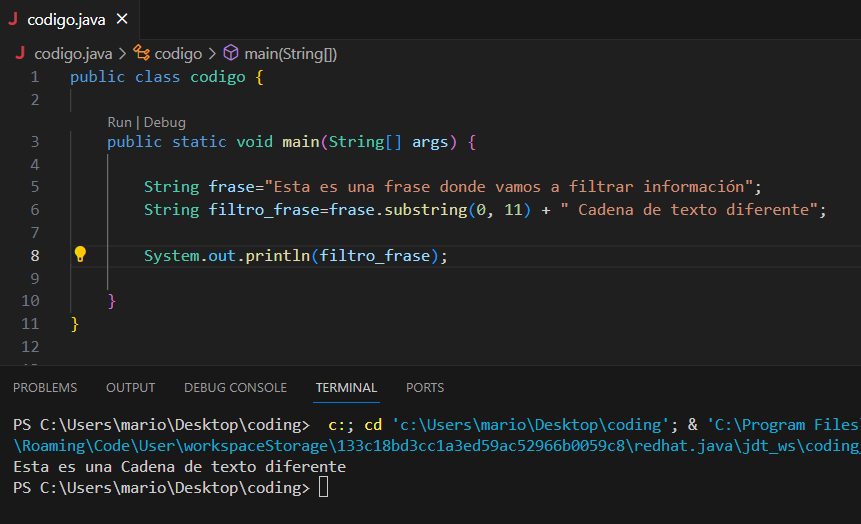This screenshot has width=861, height=524.
Task: Click the Java file icon in the tab
Action: pyautogui.click(x=13, y=19)
